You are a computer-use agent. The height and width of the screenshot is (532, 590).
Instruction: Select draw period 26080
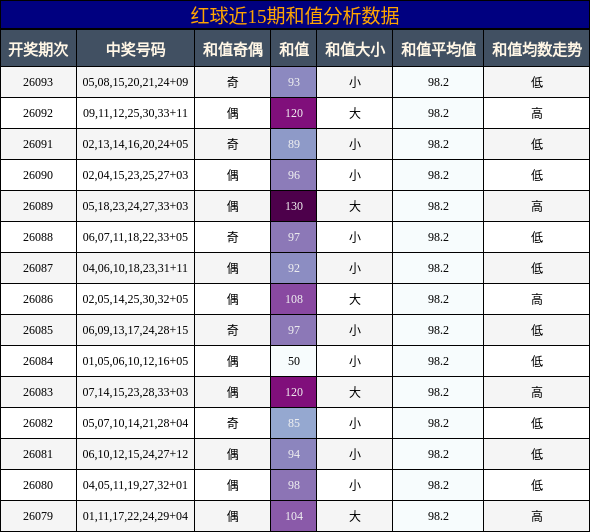[x=38, y=485]
